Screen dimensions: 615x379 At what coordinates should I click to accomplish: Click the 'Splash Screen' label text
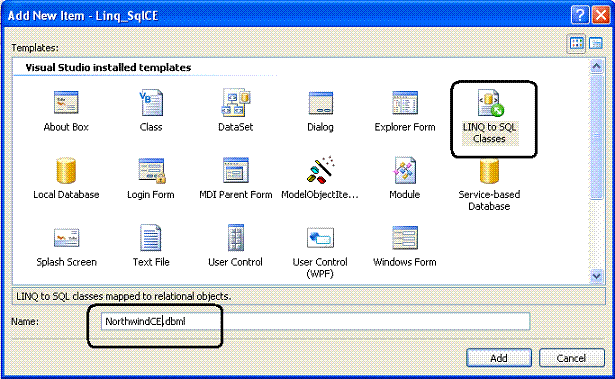tap(66, 262)
